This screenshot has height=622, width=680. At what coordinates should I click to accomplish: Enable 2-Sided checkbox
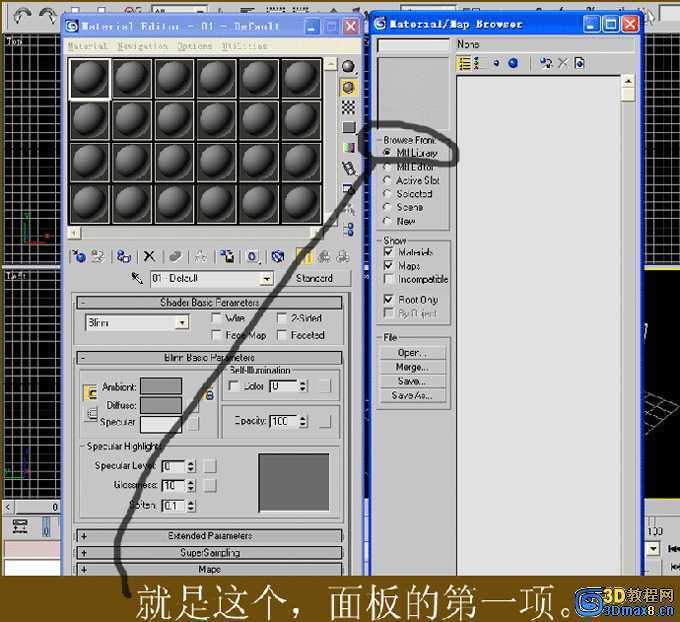[281, 318]
